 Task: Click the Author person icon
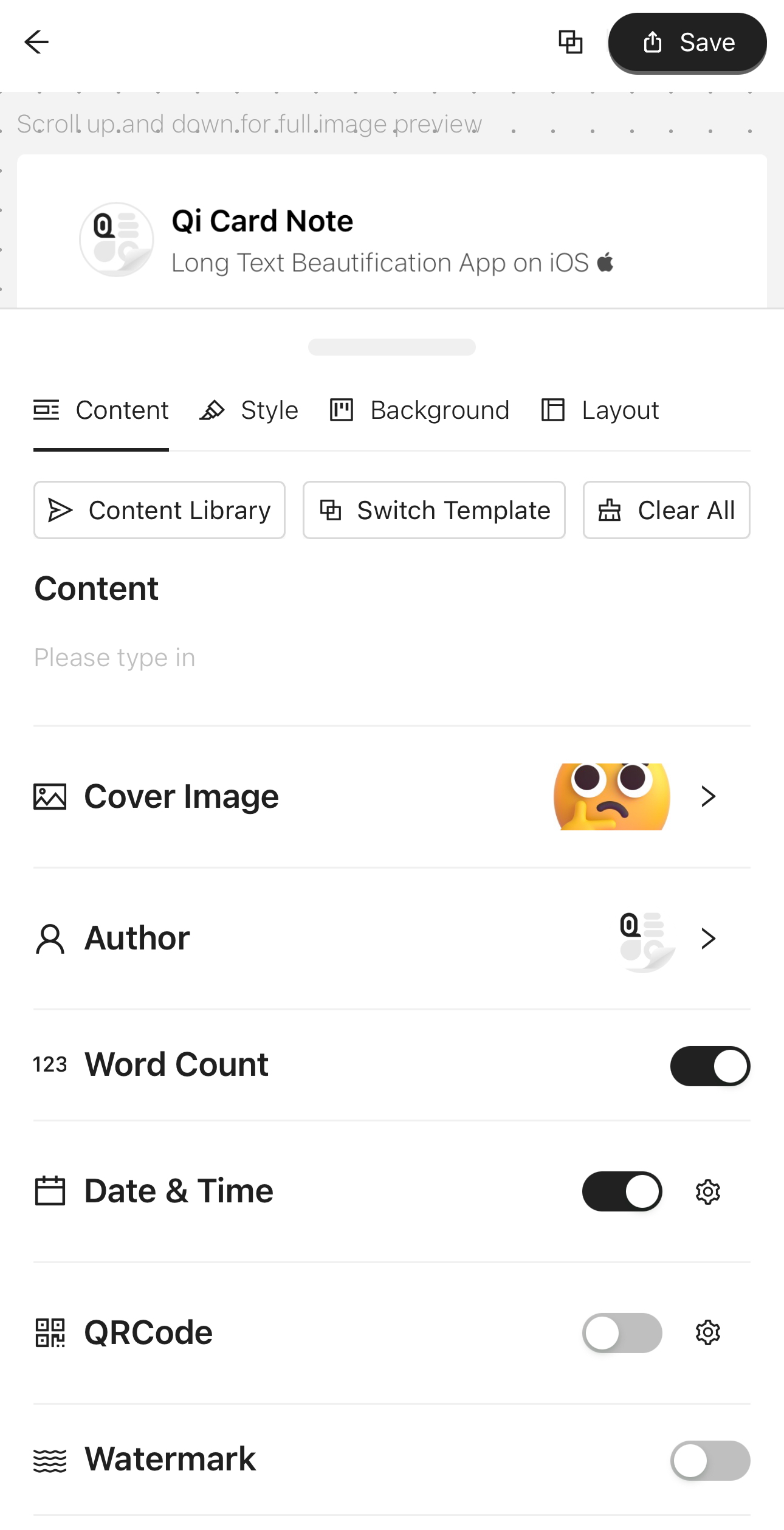pyautogui.click(x=50, y=939)
